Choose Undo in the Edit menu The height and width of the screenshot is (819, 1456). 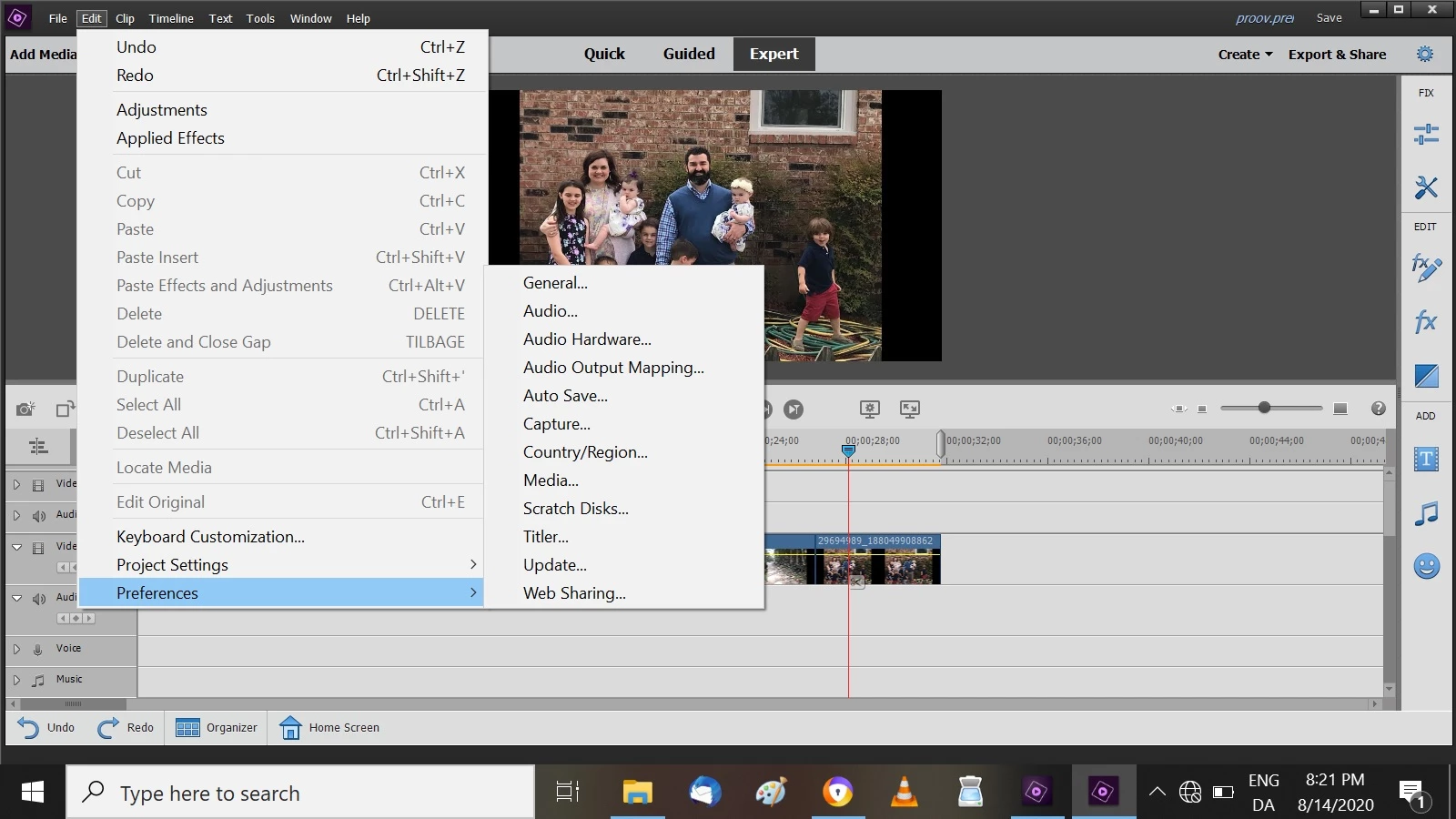281,47
